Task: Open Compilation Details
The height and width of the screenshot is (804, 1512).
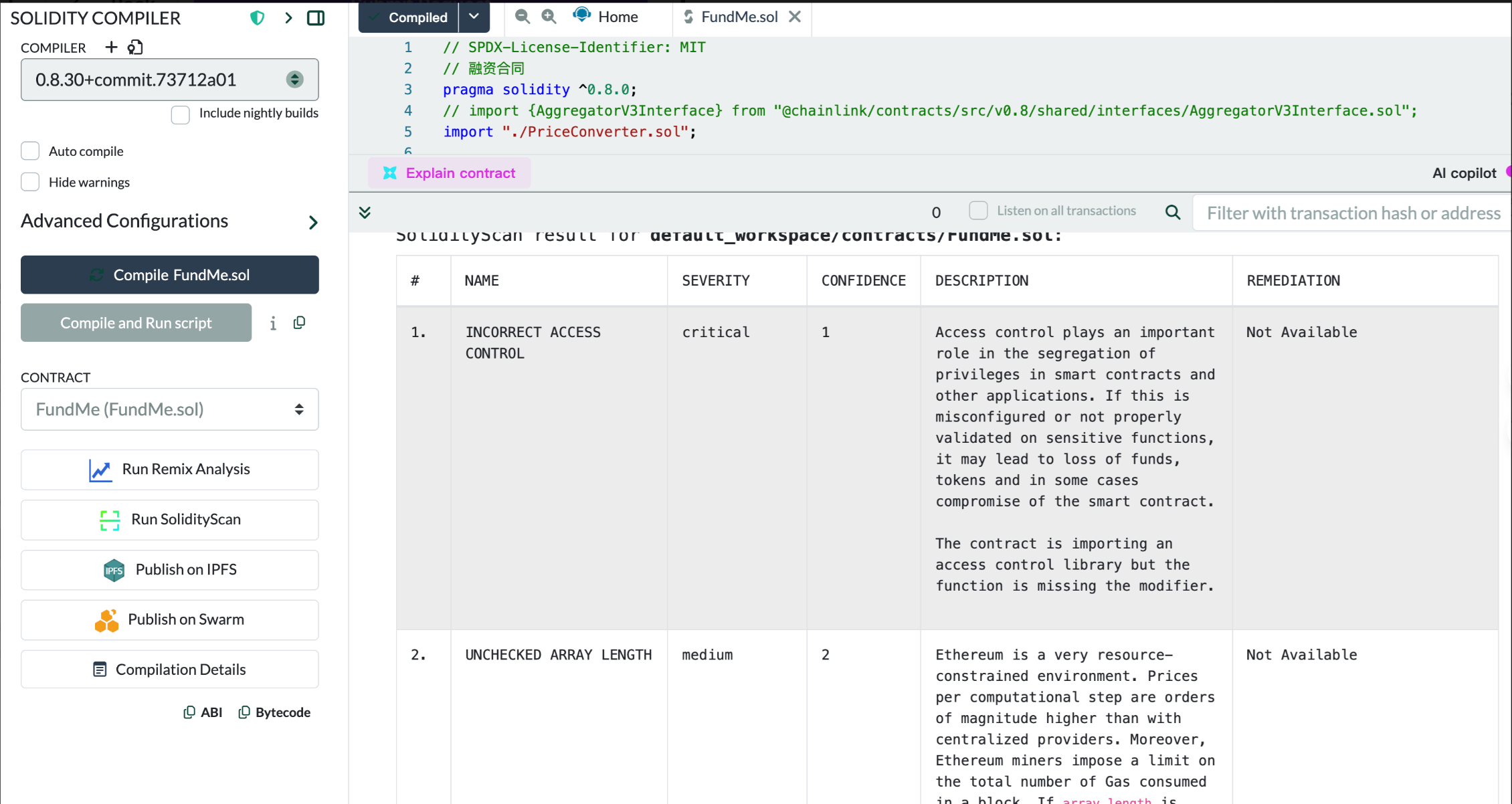Action: click(x=169, y=670)
